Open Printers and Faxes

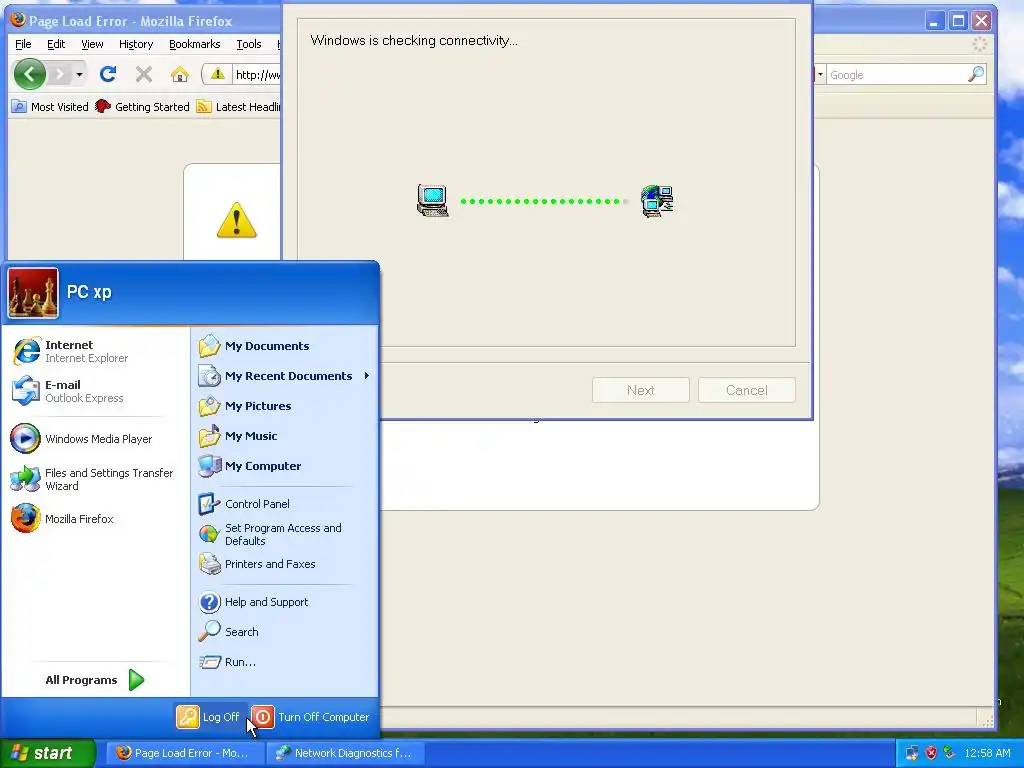pos(285,564)
